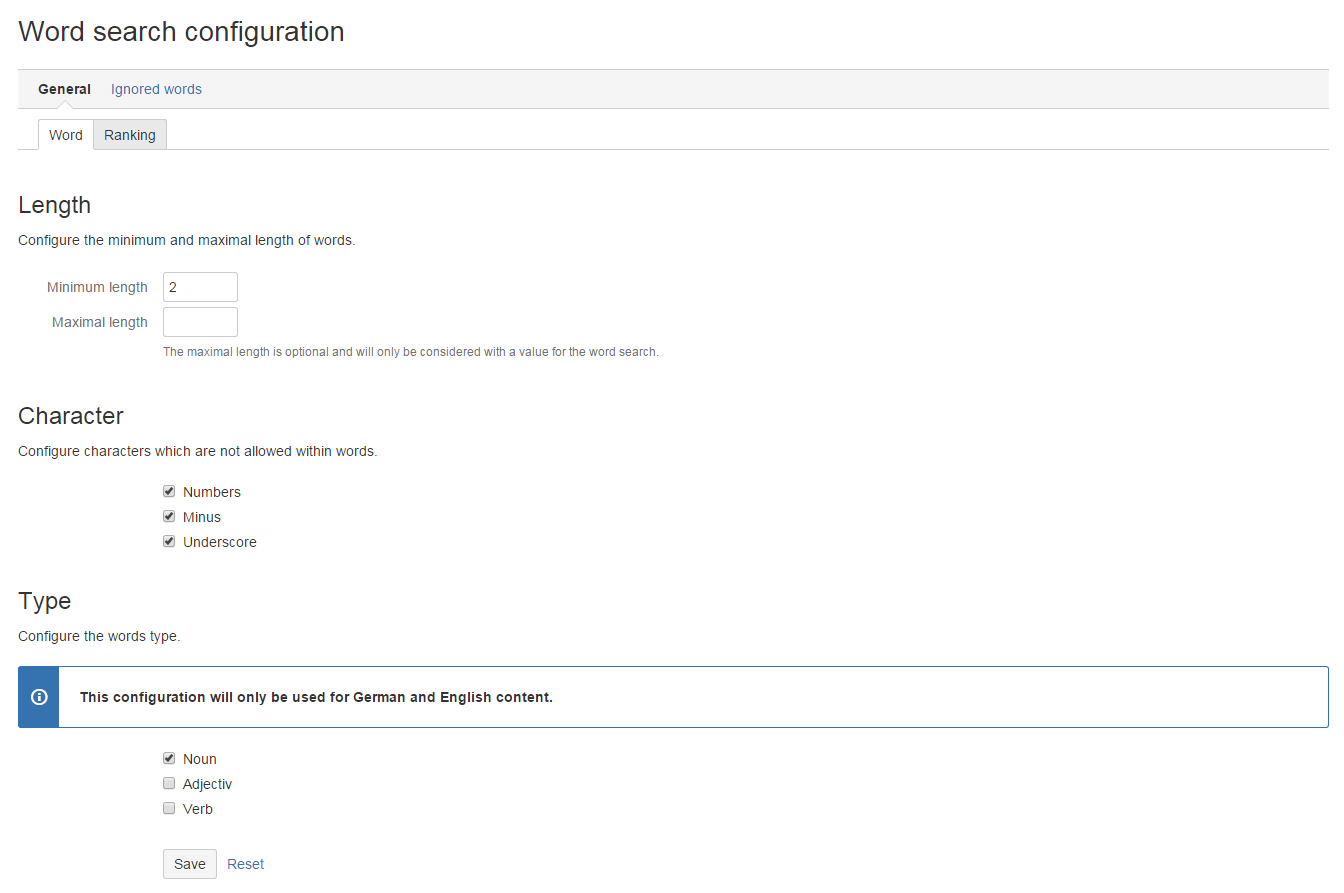Click the info icon in the blue banner
1344x893 pixels.
39,697
